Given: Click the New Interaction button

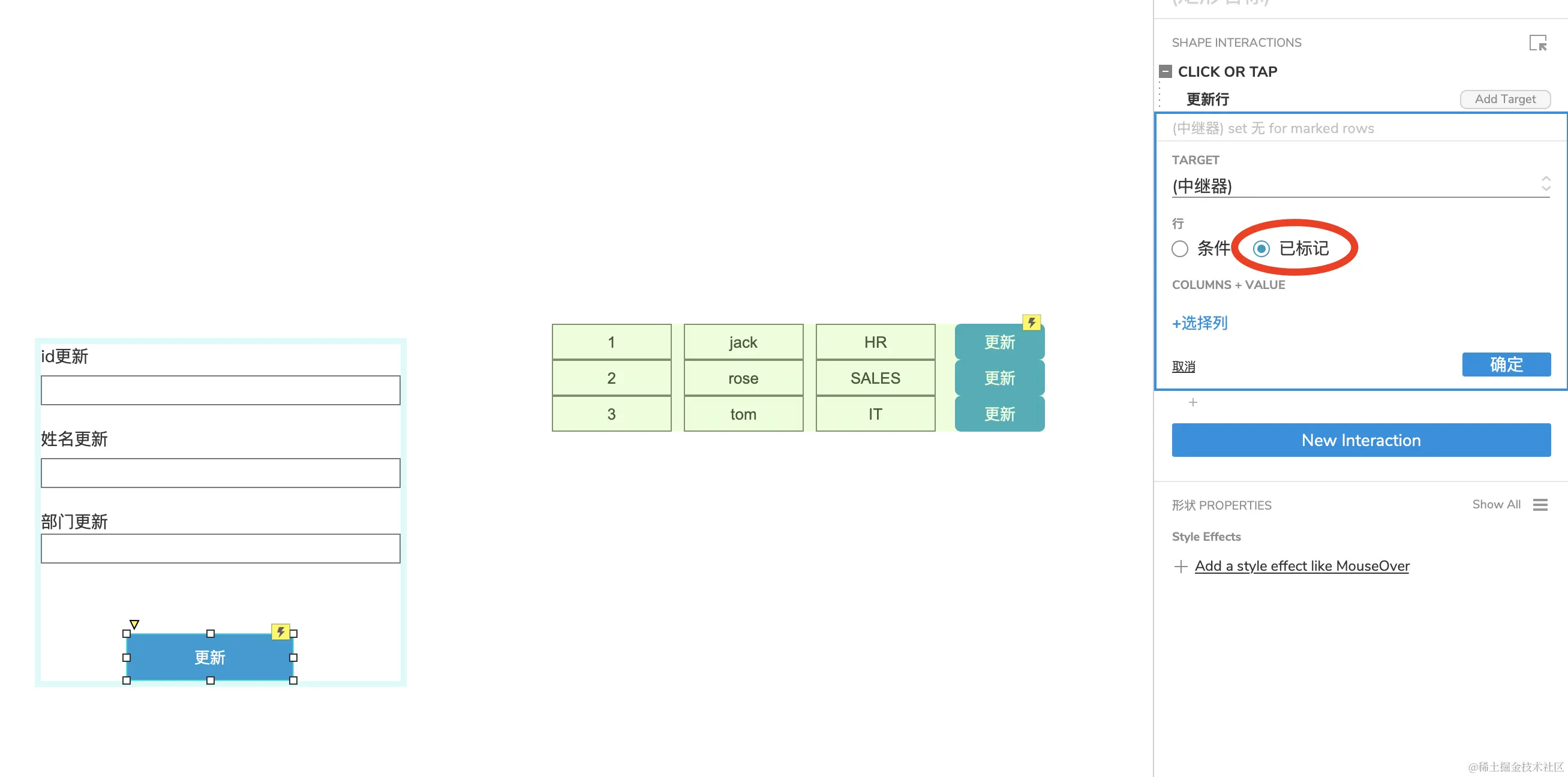Looking at the screenshot, I should (1361, 440).
